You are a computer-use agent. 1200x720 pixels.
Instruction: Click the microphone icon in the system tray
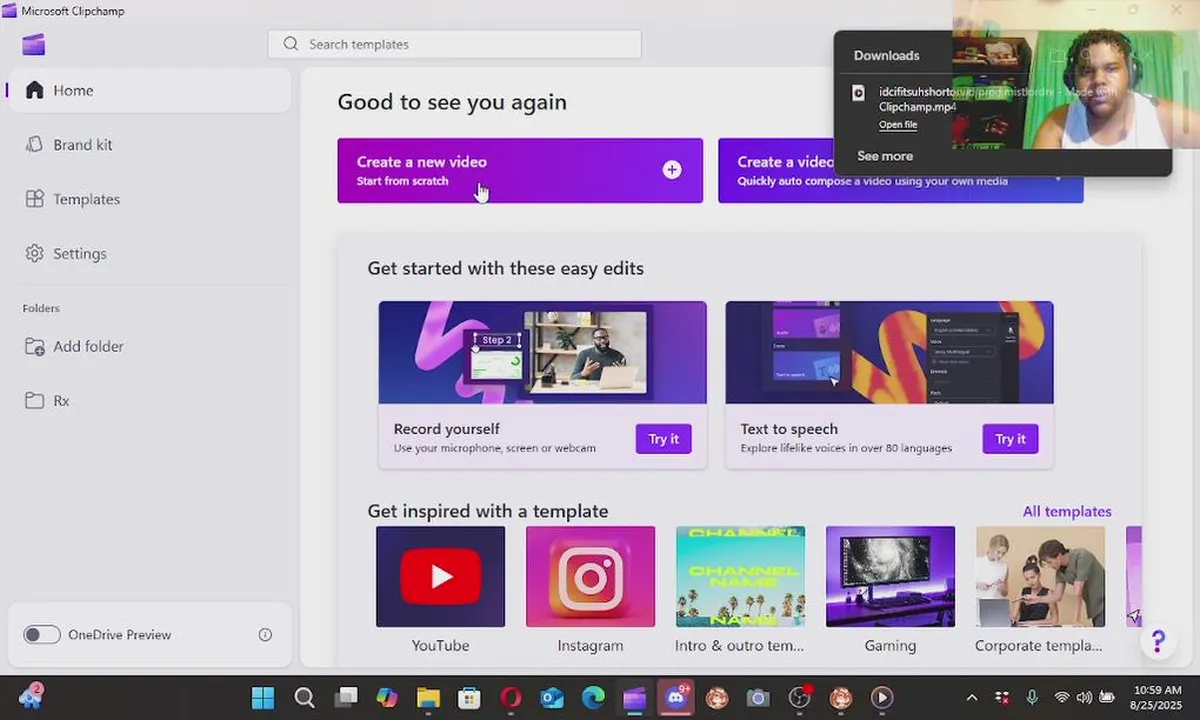[x=1032, y=698]
